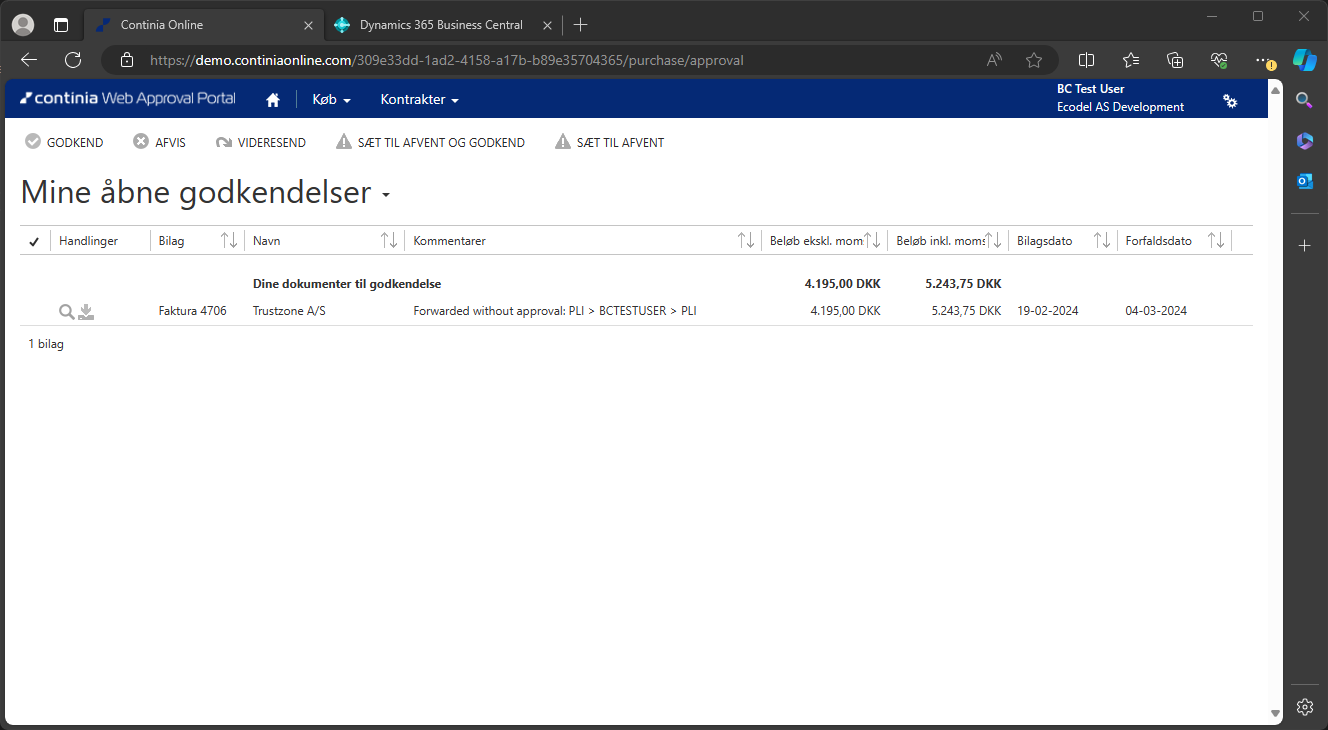Screen dimensions: 1328x730
Task: Toggle the select-all checkmark column header
Action: tap(34, 241)
